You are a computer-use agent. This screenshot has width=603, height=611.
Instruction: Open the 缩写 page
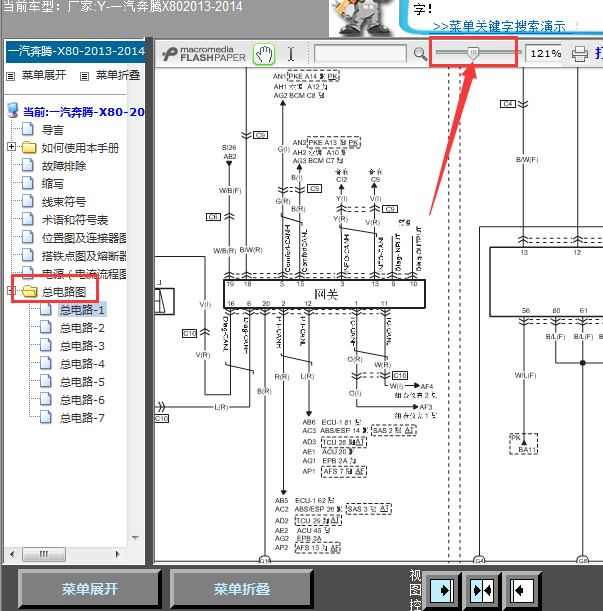click(53, 184)
